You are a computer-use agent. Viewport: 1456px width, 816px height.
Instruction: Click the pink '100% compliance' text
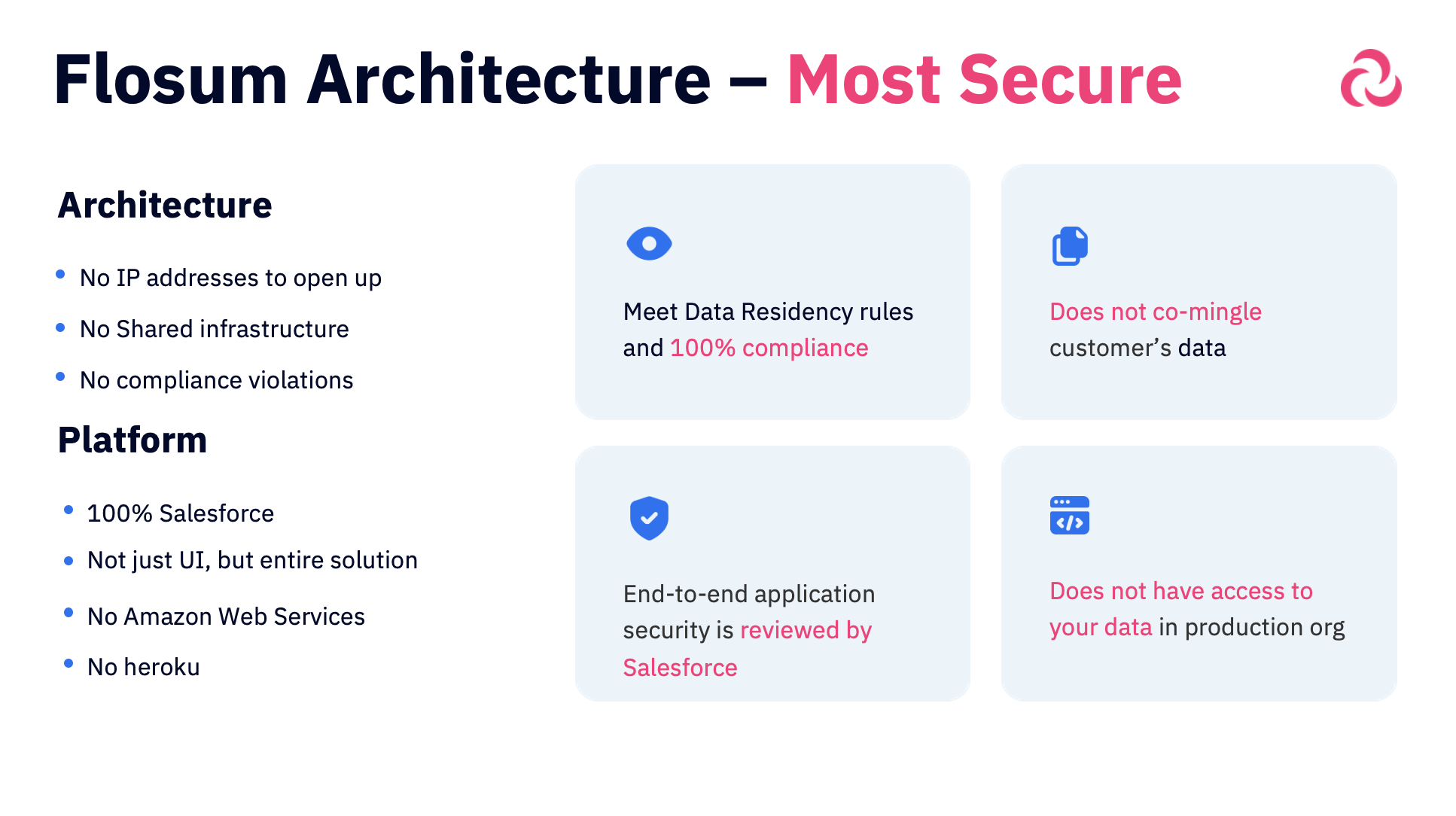[x=769, y=348]
